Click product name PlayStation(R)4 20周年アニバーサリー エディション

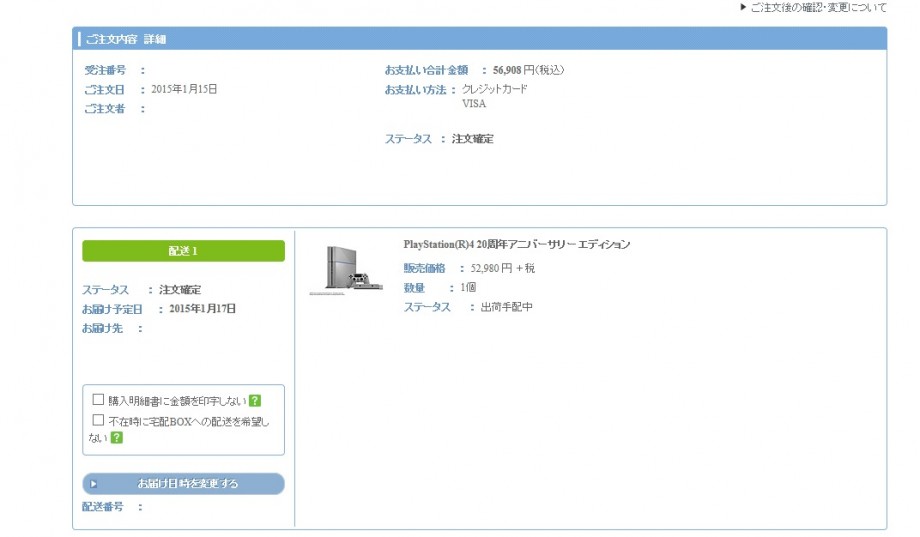point(516,245)
